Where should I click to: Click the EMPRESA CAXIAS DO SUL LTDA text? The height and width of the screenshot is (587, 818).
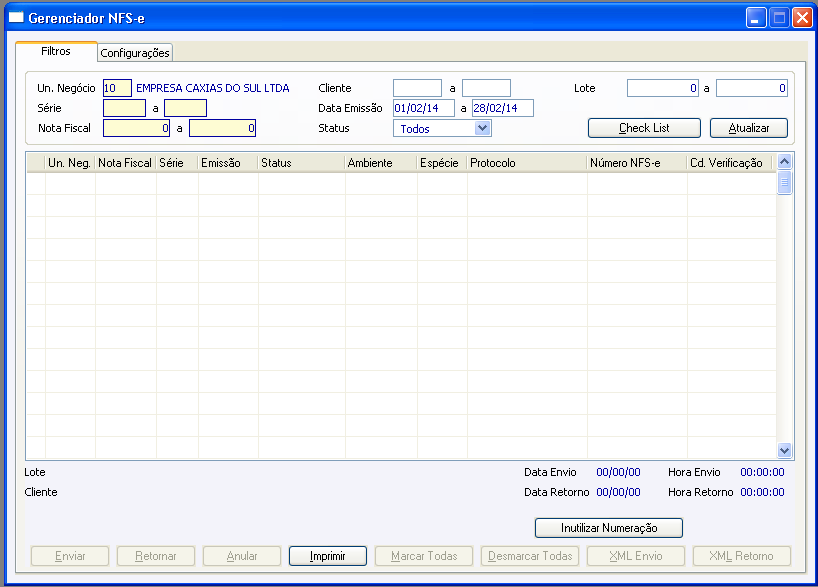pos(212,88)
